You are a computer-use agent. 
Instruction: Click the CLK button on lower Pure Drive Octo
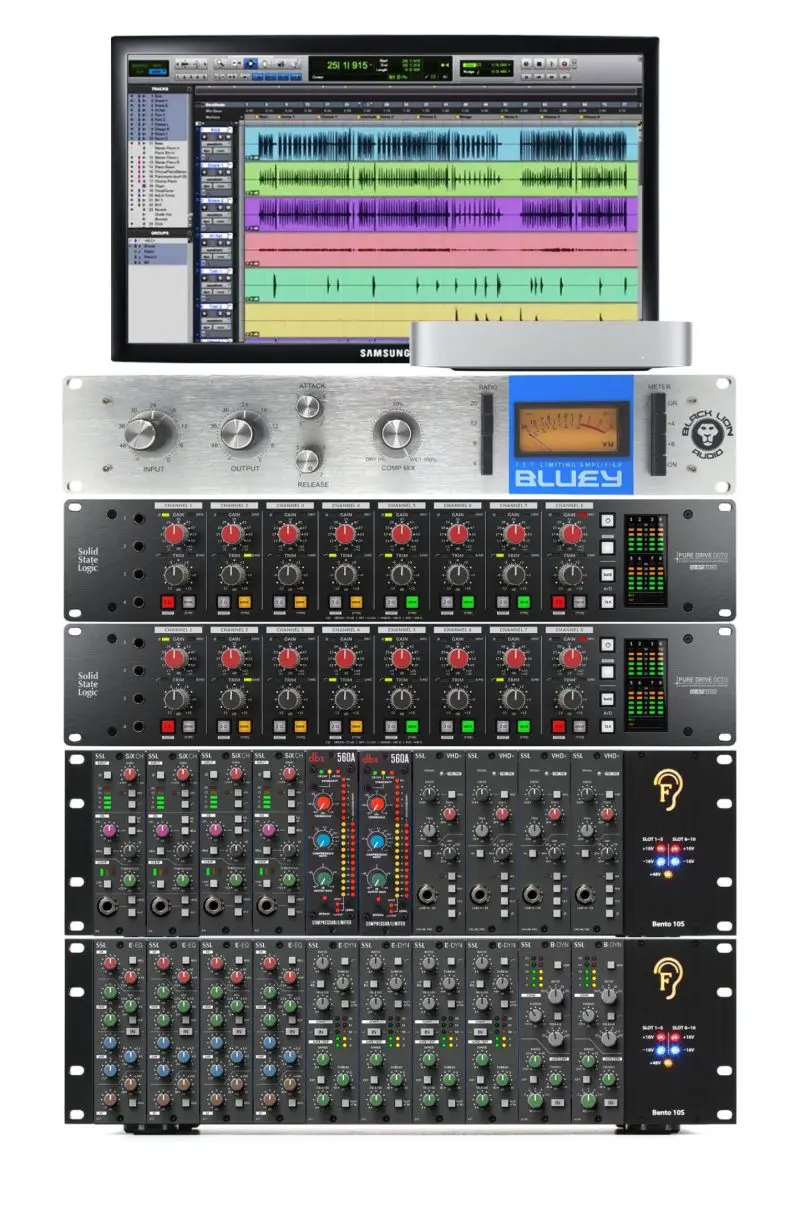[607, 726]
